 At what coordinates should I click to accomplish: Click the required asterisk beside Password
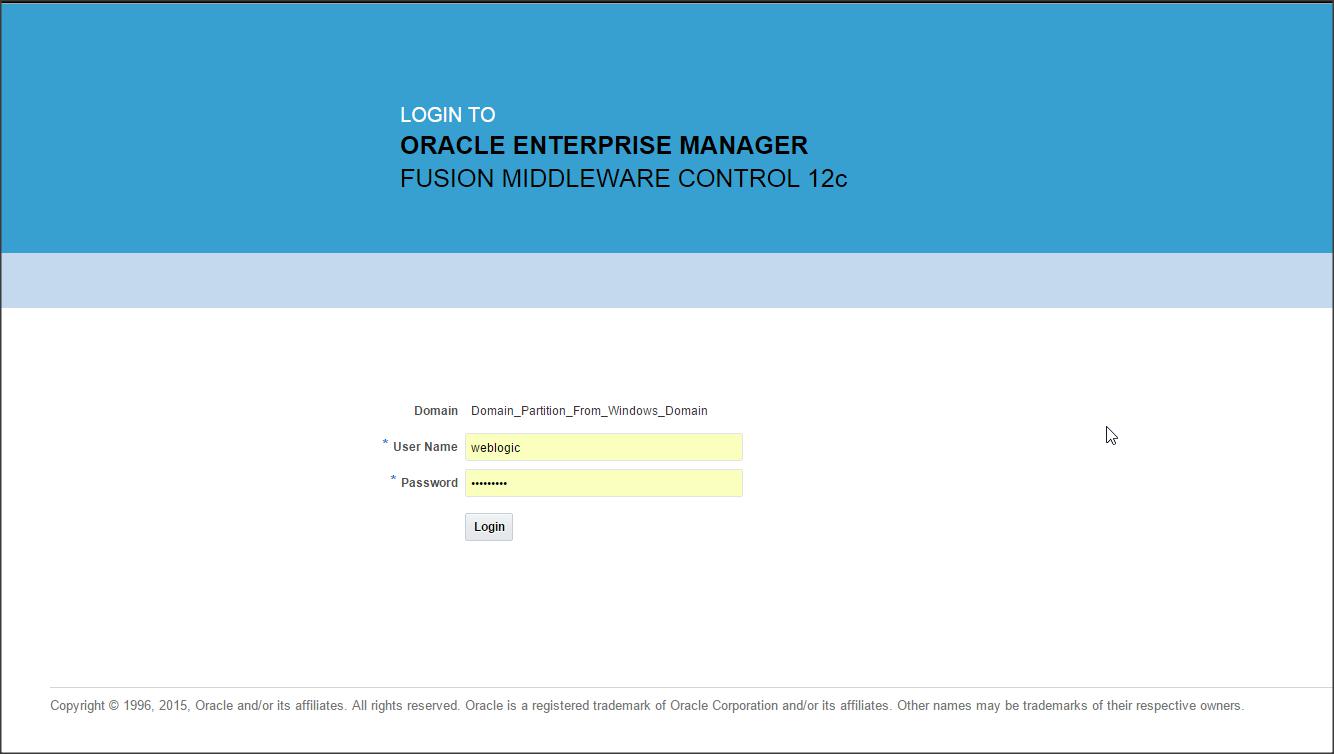(x=393, y=479)
